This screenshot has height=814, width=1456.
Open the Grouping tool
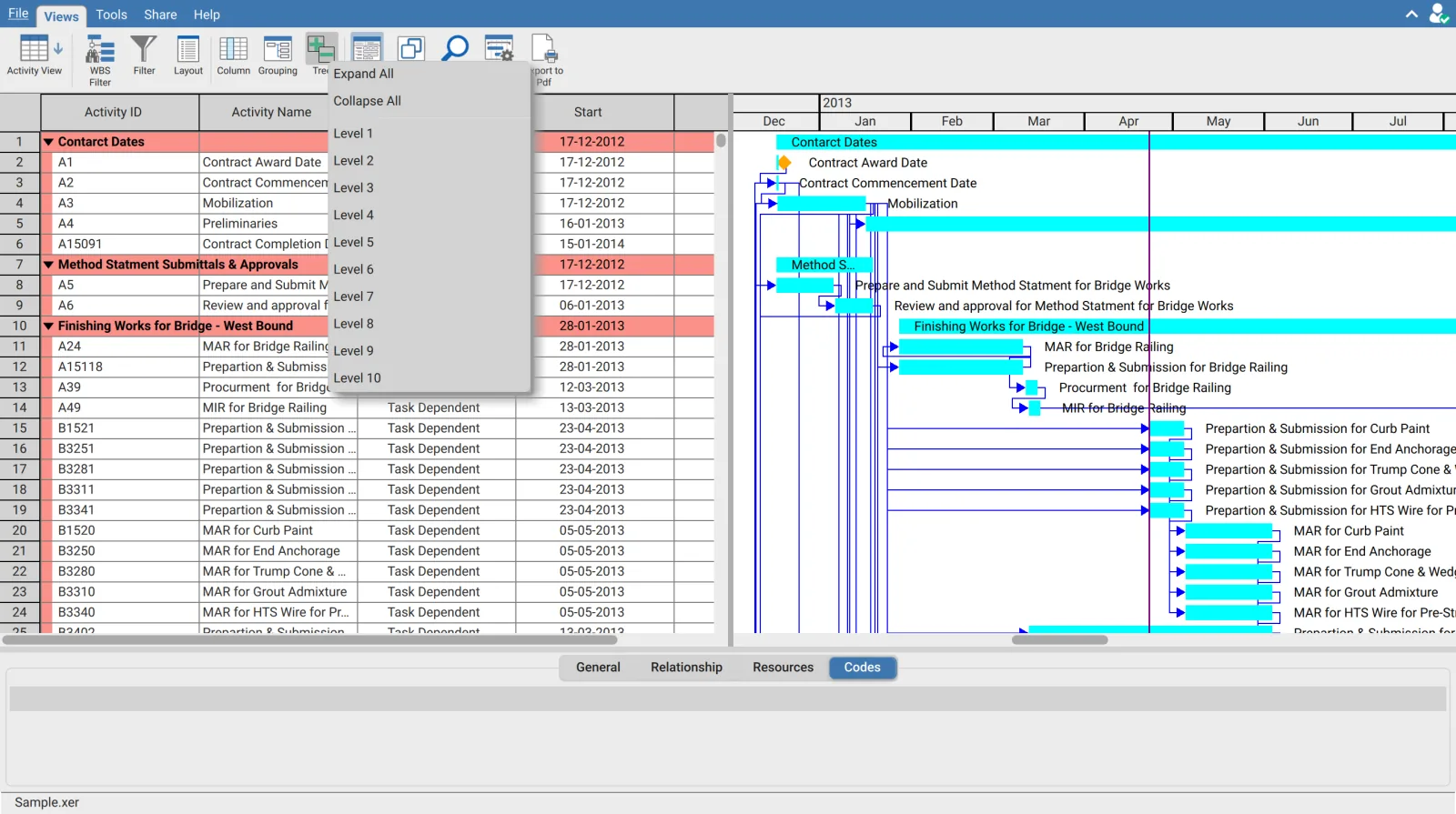pos(278,55)
